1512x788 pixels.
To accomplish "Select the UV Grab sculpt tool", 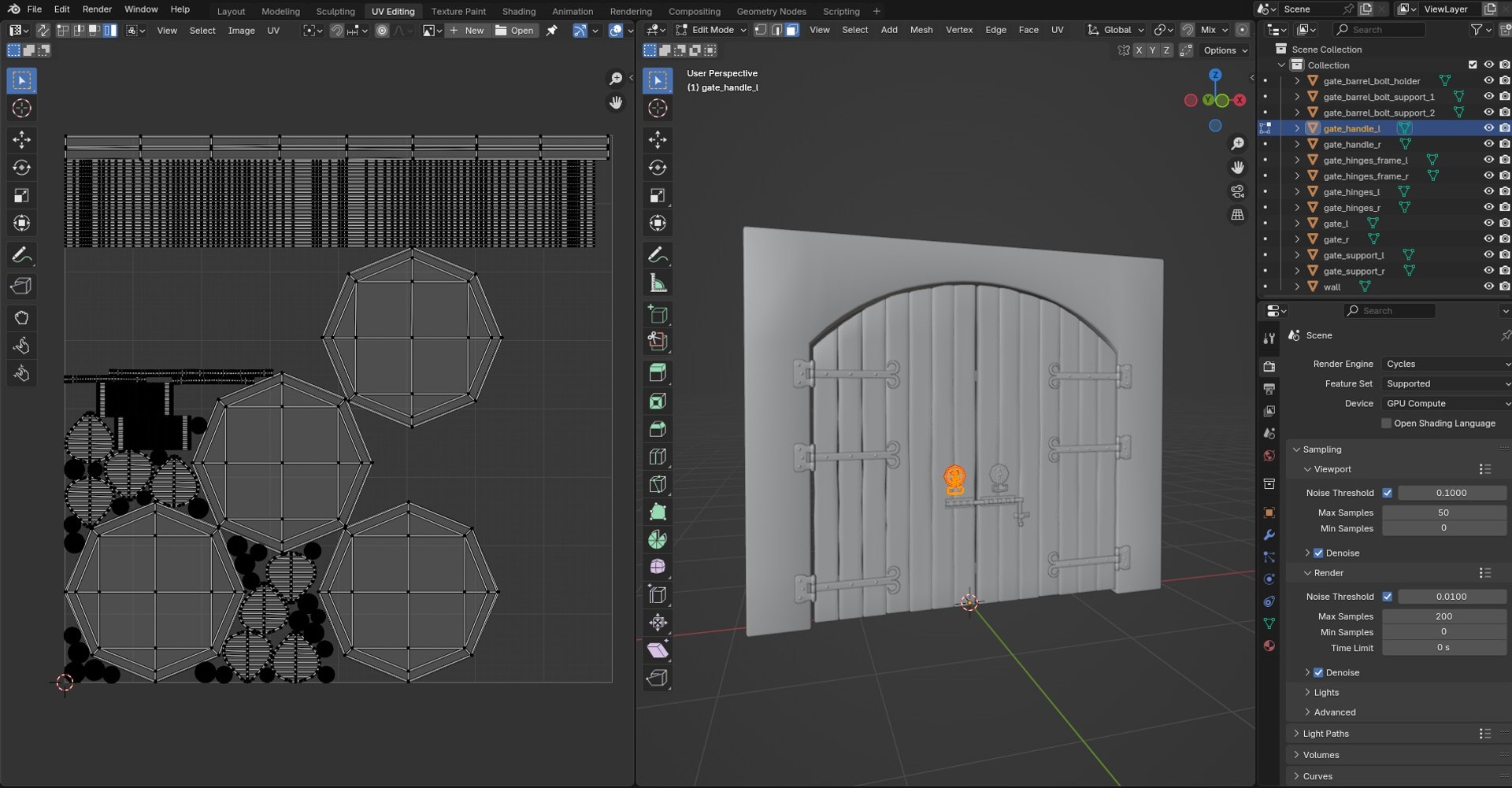I will [x=21, y=317].
